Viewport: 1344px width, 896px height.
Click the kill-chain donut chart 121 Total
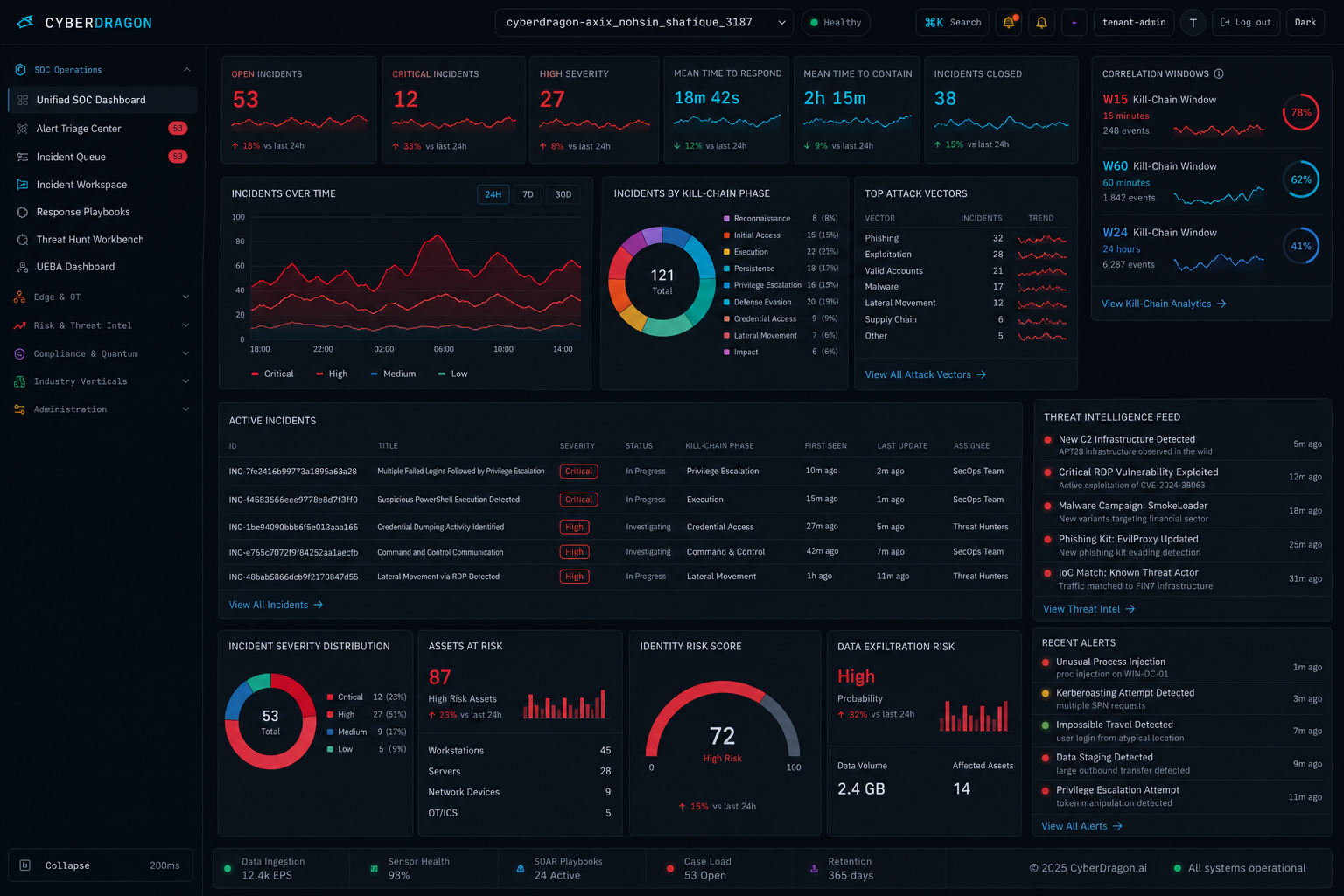point(662,282)
